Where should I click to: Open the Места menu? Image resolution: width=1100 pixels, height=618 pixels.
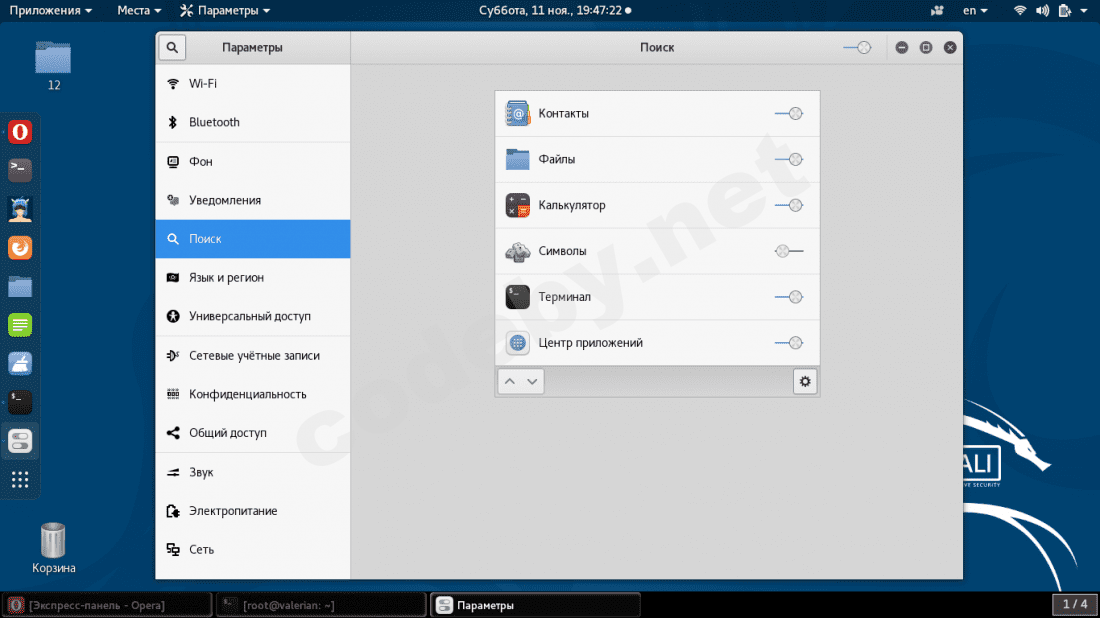tap(139, 11)
